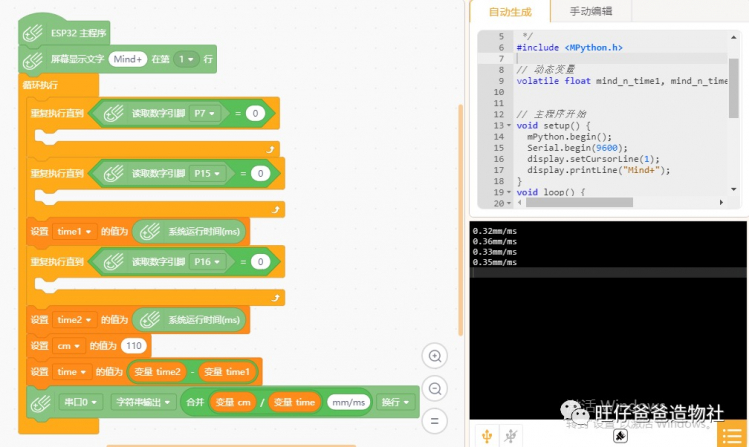
Task: Open the P16 pin dropdown
Action: click(207, 262)
